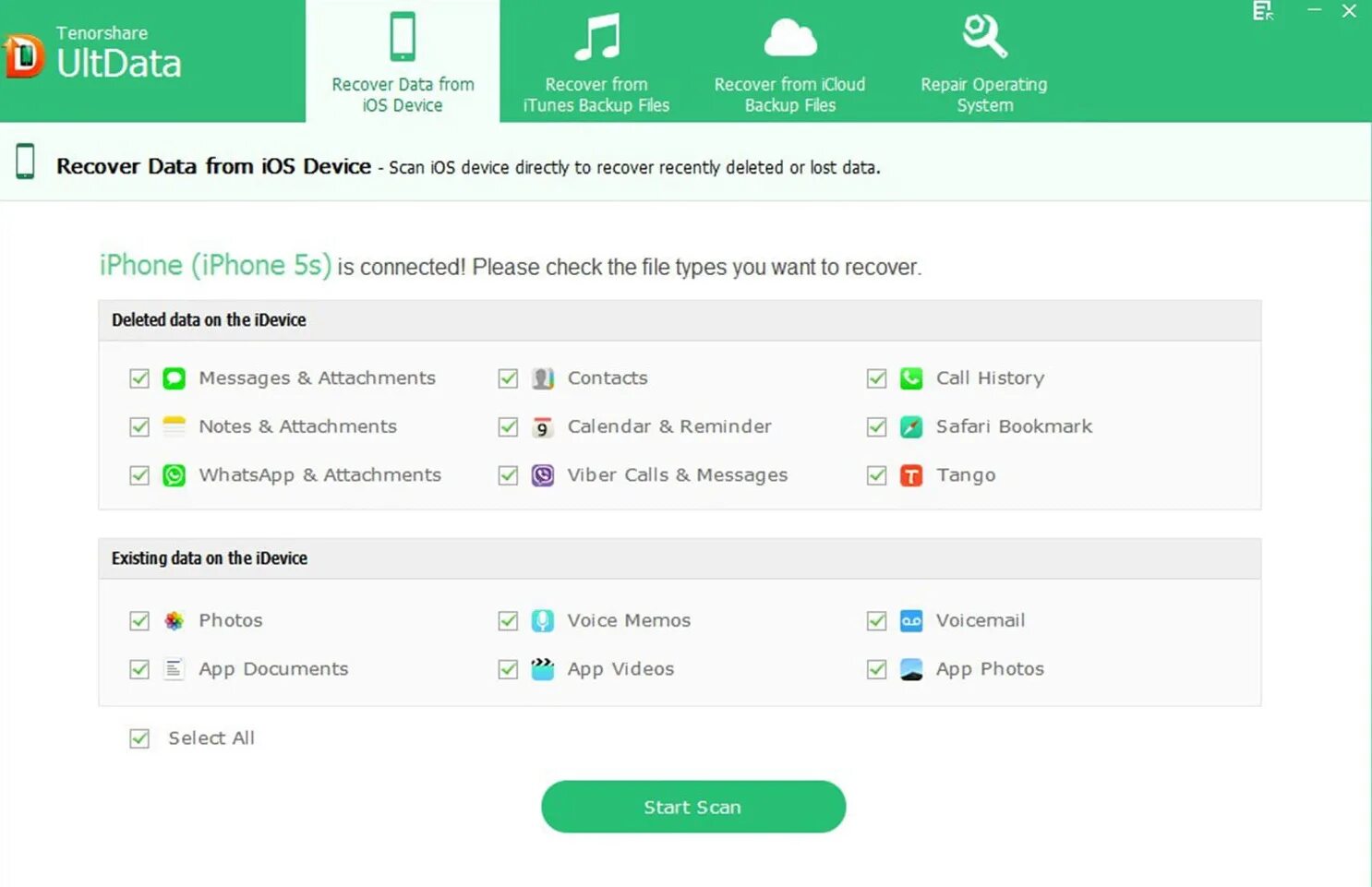1372x887 pixels.
Task: Click the Safari Bookmark compass icon
Action: pos(911,426)
